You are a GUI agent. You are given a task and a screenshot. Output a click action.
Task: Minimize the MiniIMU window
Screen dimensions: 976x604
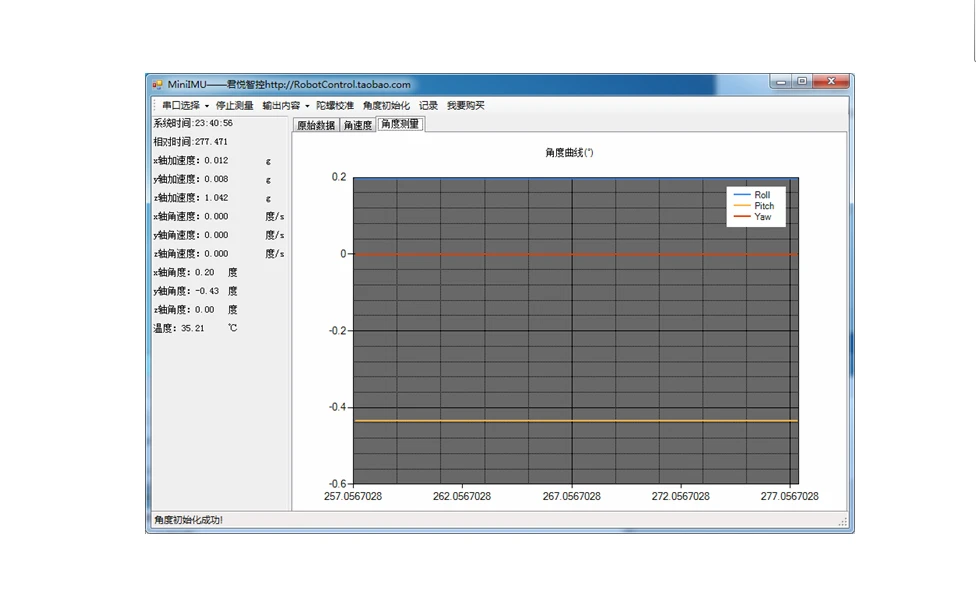click(782, 82)
